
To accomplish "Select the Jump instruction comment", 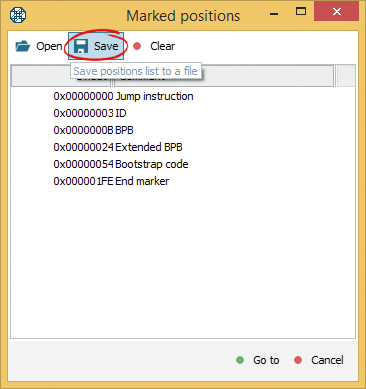I will [x=154, y=96].
